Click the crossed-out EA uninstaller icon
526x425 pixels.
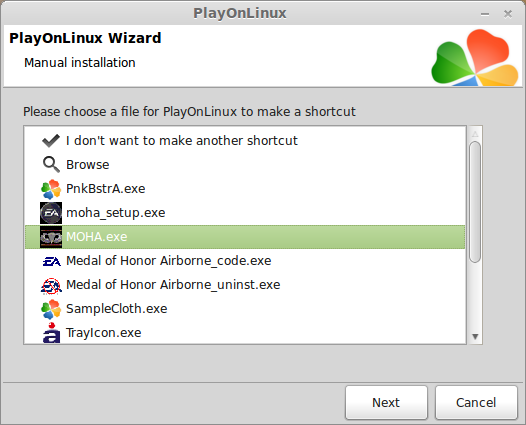pyautogui.click(x=51, y=285)
